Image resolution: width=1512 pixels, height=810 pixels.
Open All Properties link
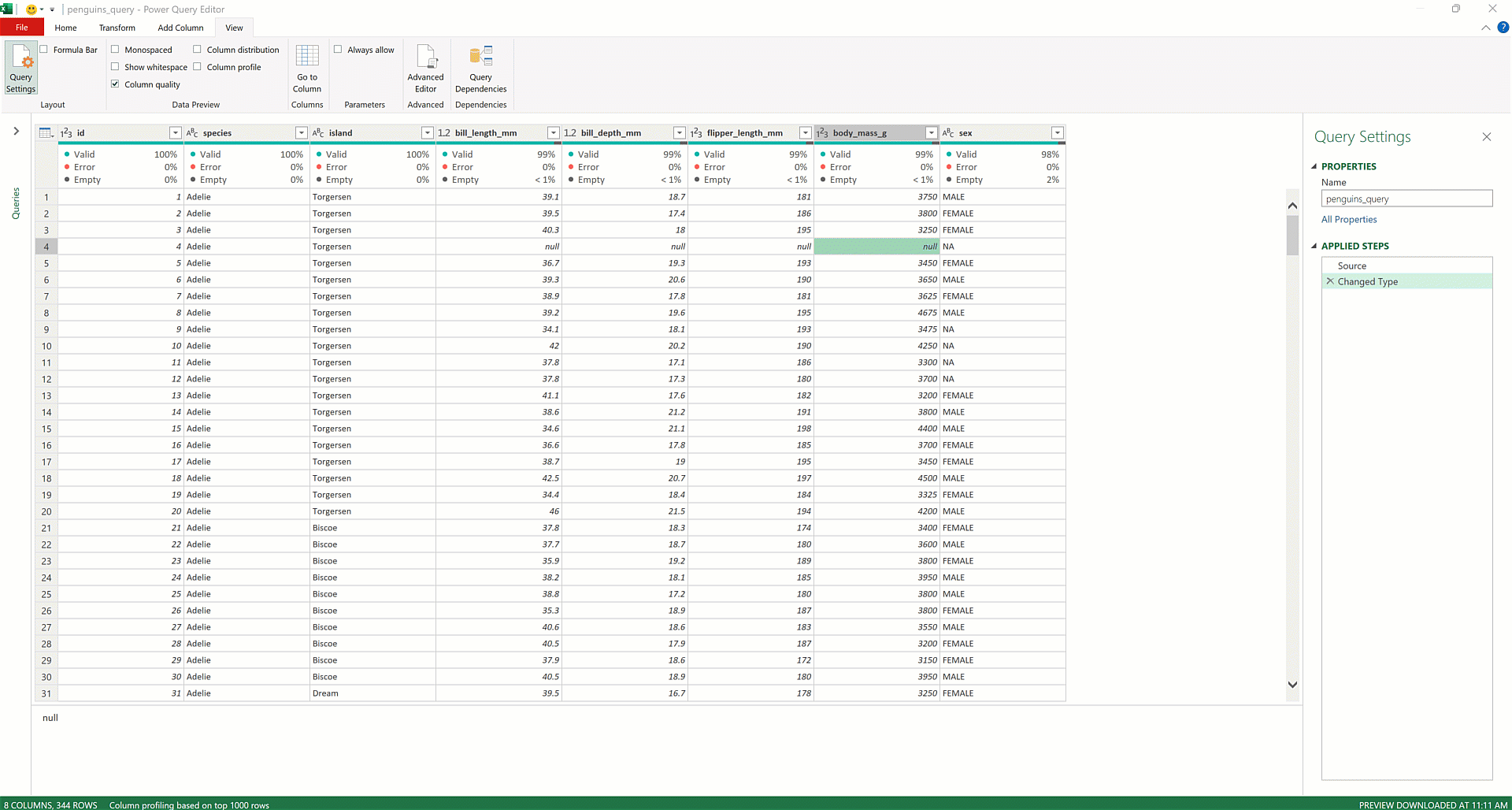click(1348, 219)
